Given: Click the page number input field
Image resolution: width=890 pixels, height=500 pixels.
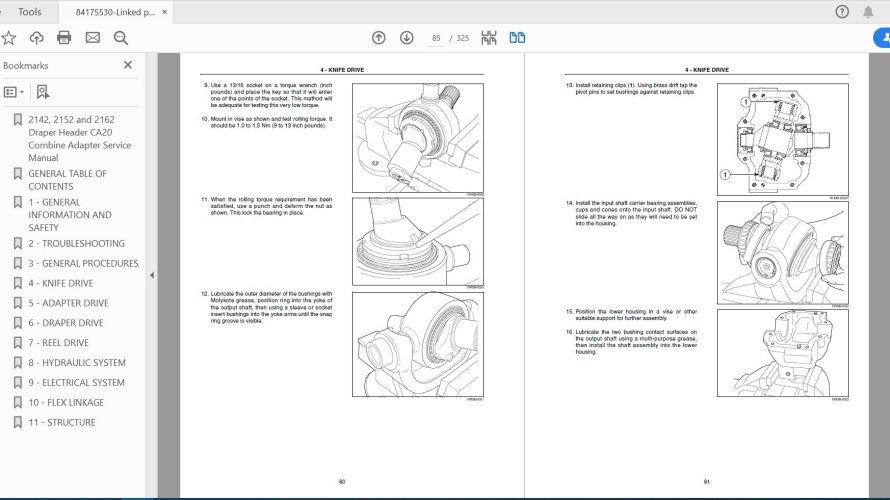Looking at the screenshot, I should click(x=436, y=38).
